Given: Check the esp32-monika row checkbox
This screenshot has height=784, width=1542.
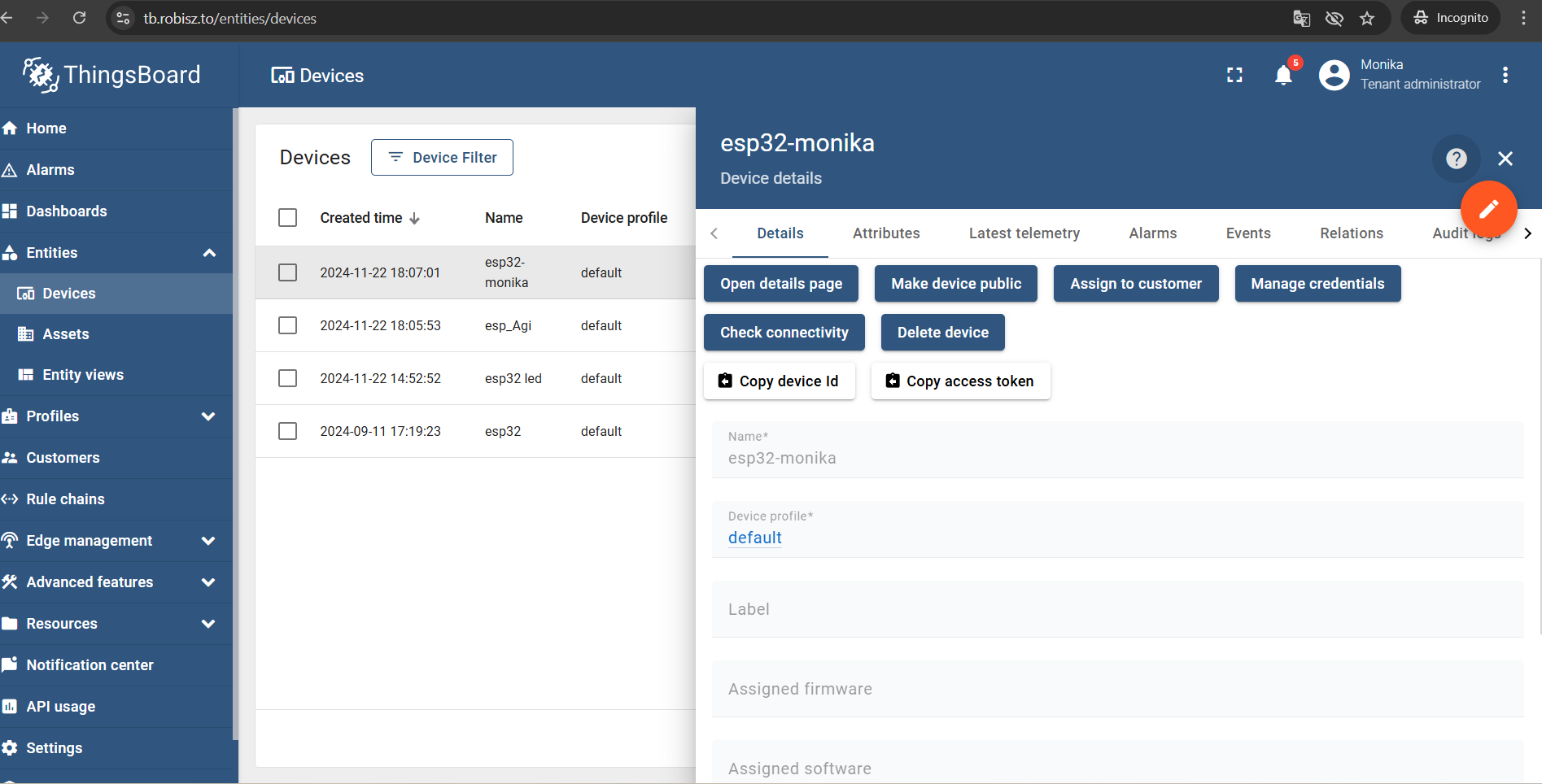Looking at the screenshot, I should click(x=288, y=272).
